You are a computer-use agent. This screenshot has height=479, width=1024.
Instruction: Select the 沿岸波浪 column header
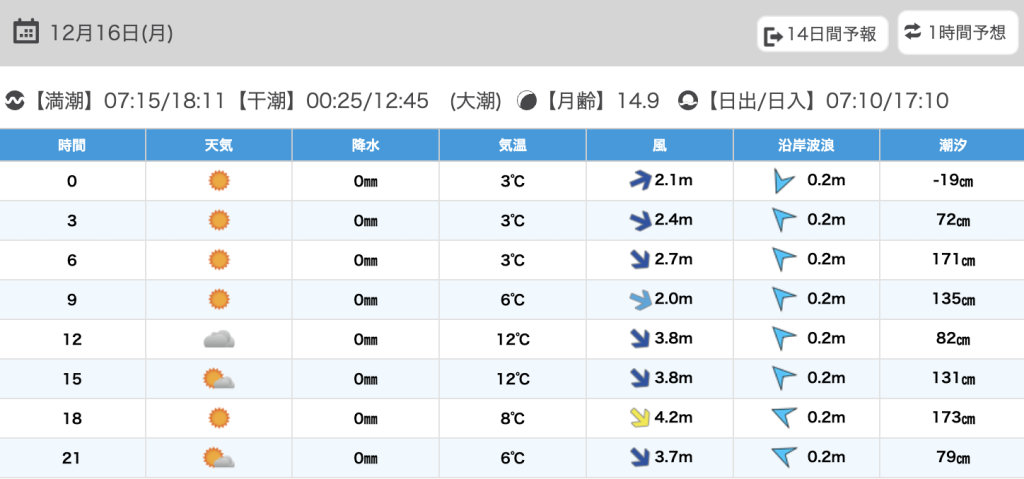(x=806, y=145)
